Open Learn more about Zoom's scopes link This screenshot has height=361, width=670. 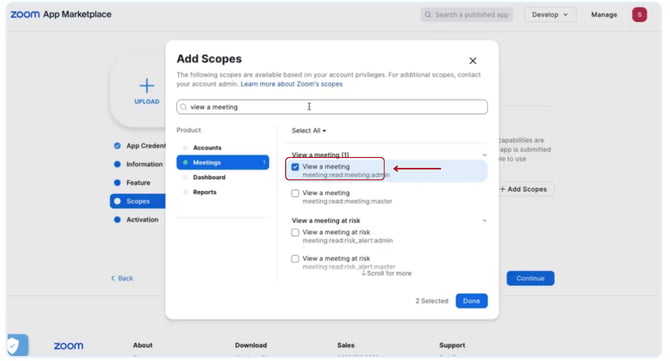point(291,84)
